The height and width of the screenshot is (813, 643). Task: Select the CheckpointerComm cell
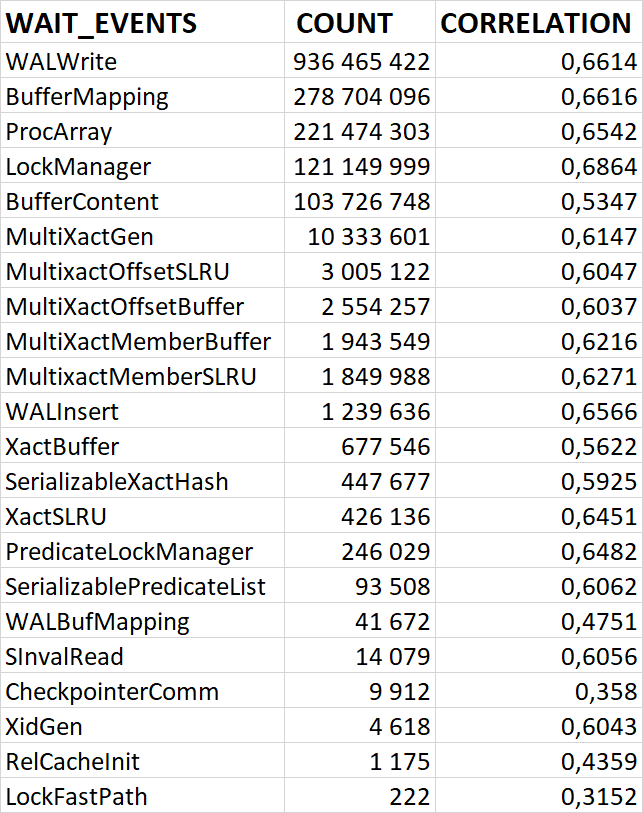[x=112, y=692]
